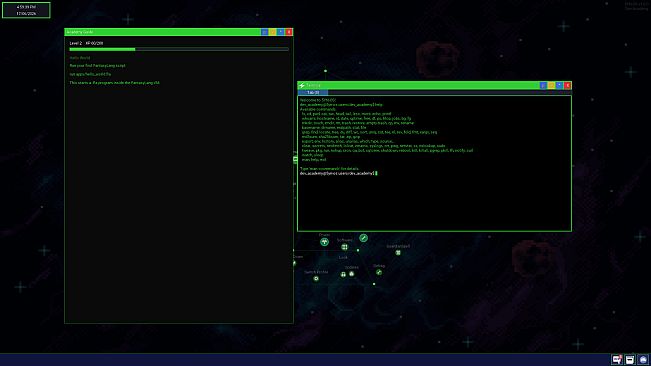Click the round home icon in taskbar

pyautogui.click(x=643, y=359)
